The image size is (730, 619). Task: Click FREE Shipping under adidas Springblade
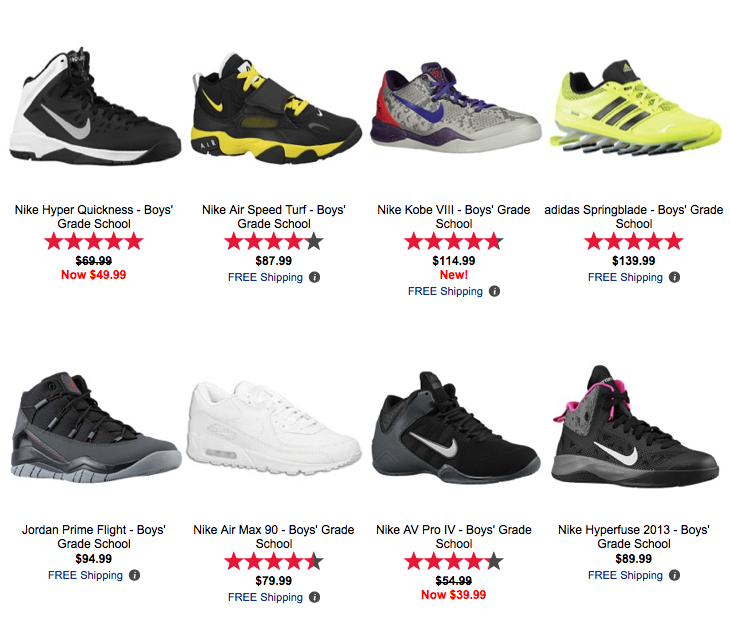click(x=625, y=277)
